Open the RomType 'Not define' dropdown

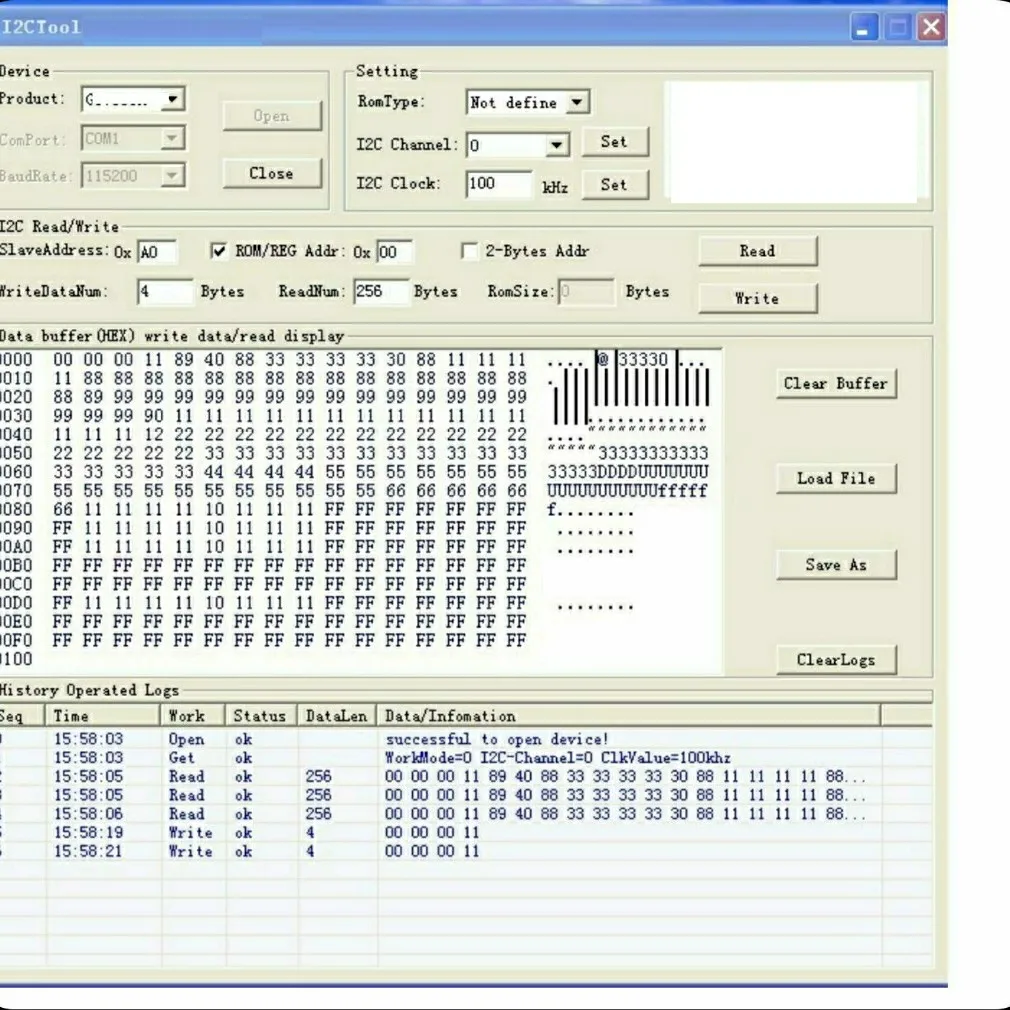tap(577, 102)
